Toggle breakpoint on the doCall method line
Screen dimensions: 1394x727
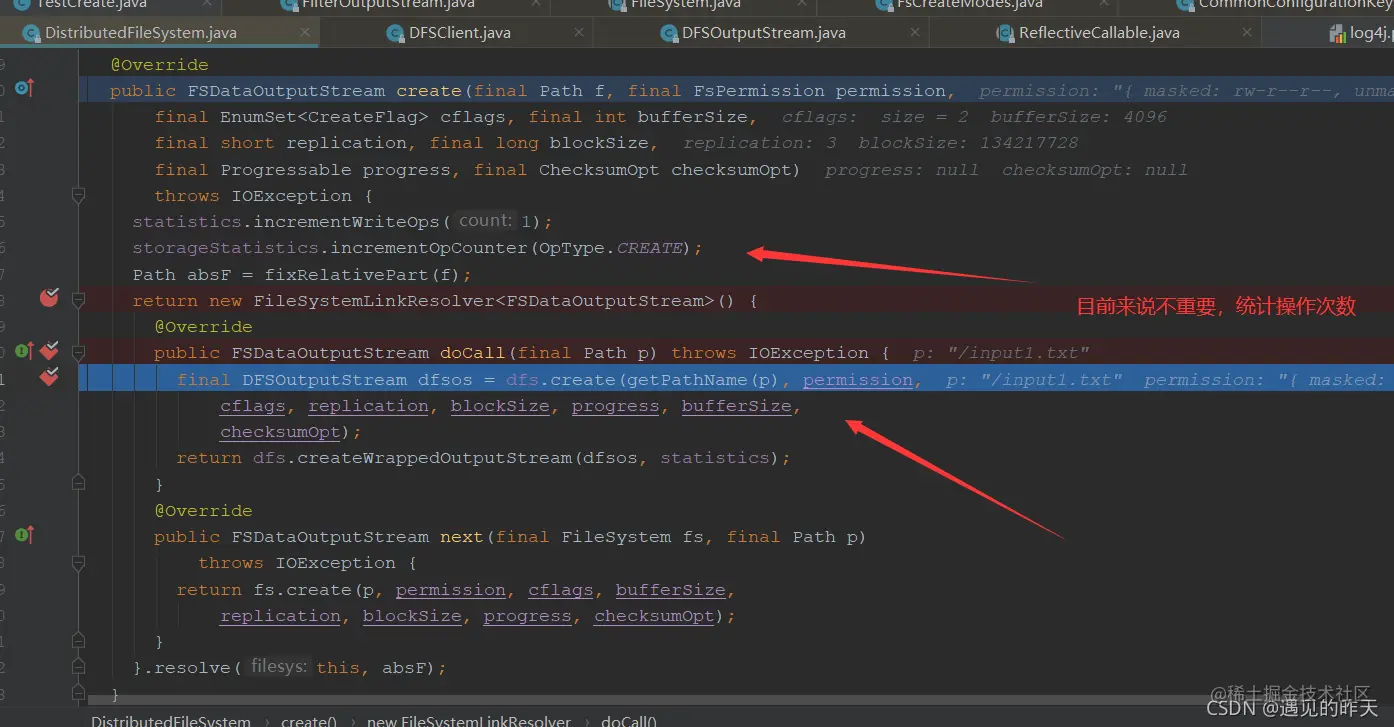click(49, 350)
